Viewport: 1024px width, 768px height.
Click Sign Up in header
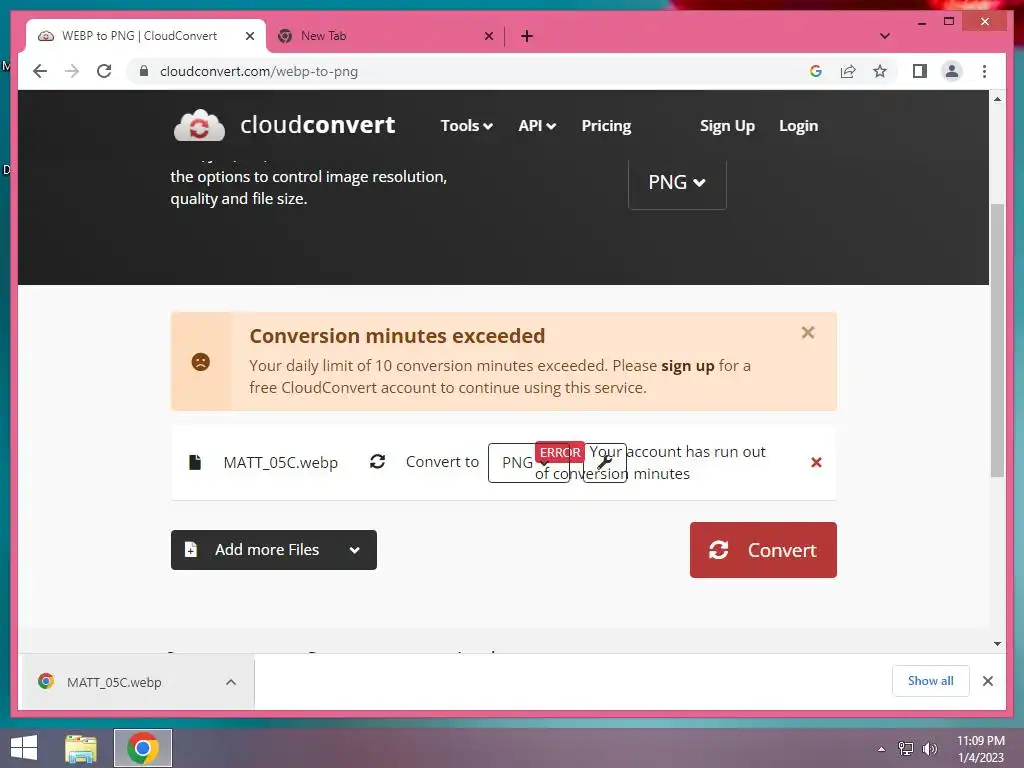tap(727, 125)
